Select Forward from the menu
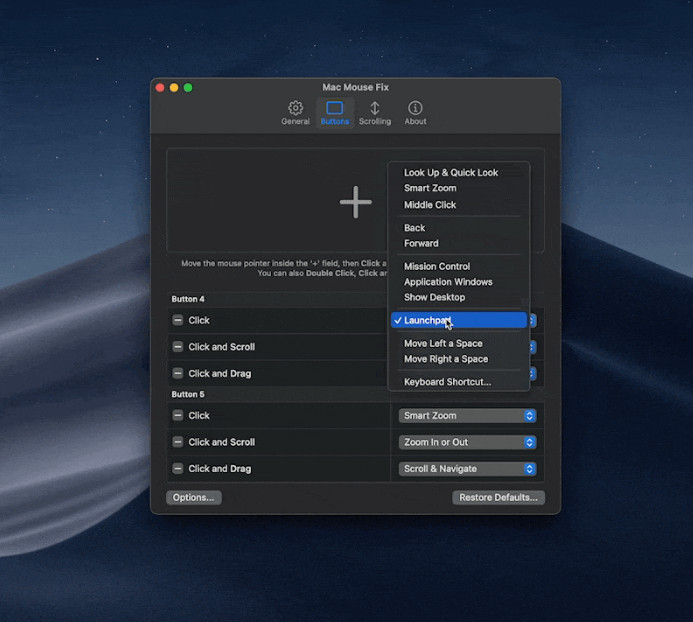Viewport: 693px width, 622px height. point(459,243)
